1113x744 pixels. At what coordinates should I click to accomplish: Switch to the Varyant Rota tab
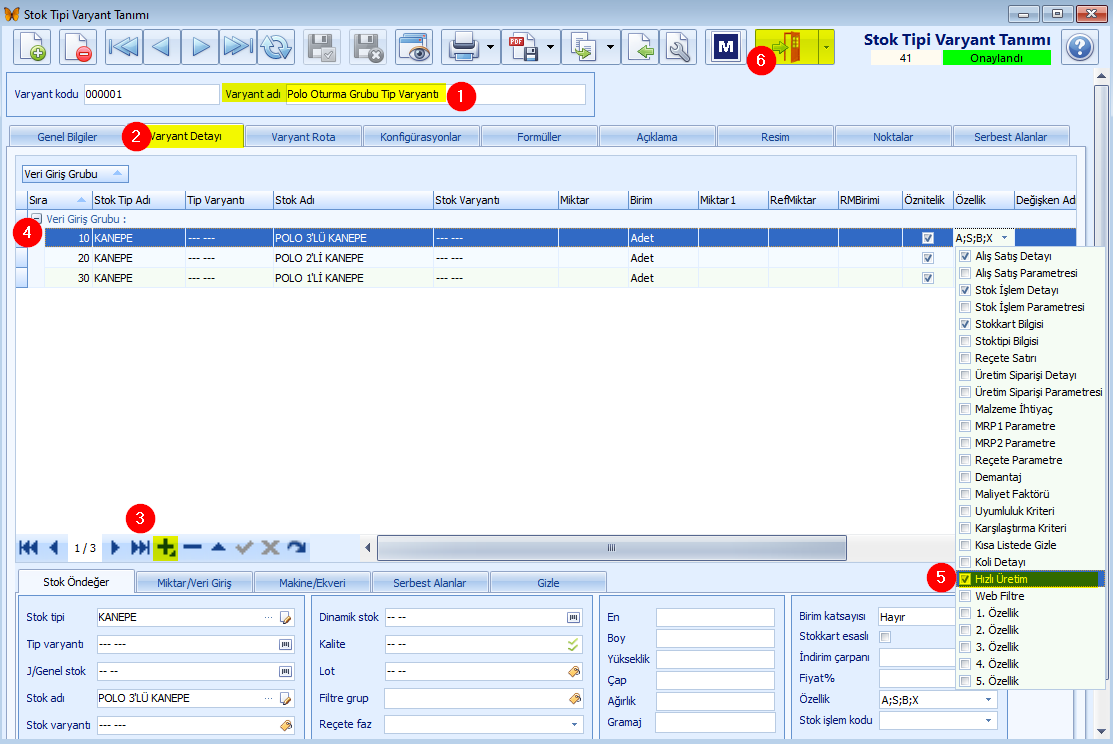click(303, 137)
